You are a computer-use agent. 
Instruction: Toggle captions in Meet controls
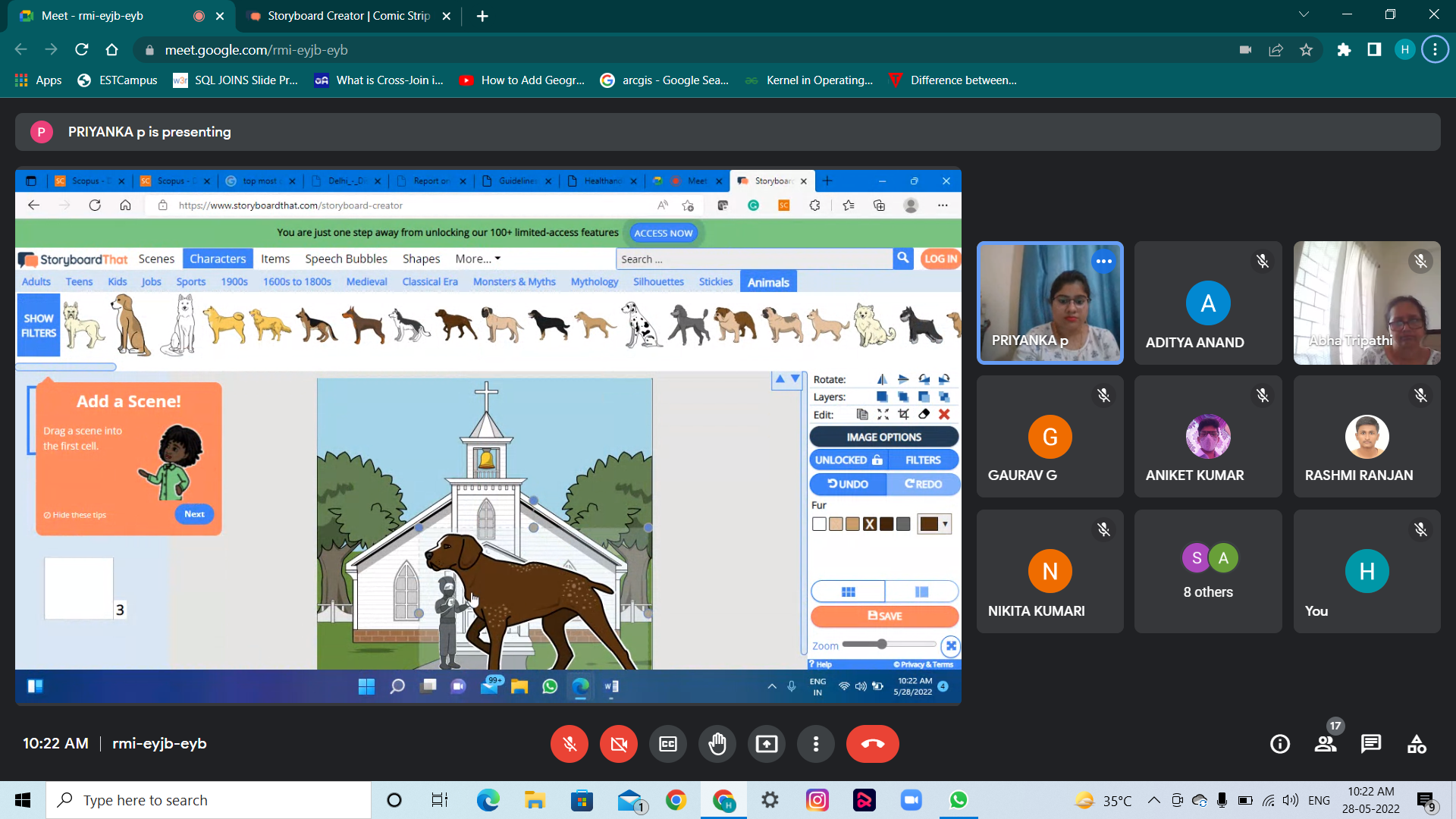pos(668,744)
